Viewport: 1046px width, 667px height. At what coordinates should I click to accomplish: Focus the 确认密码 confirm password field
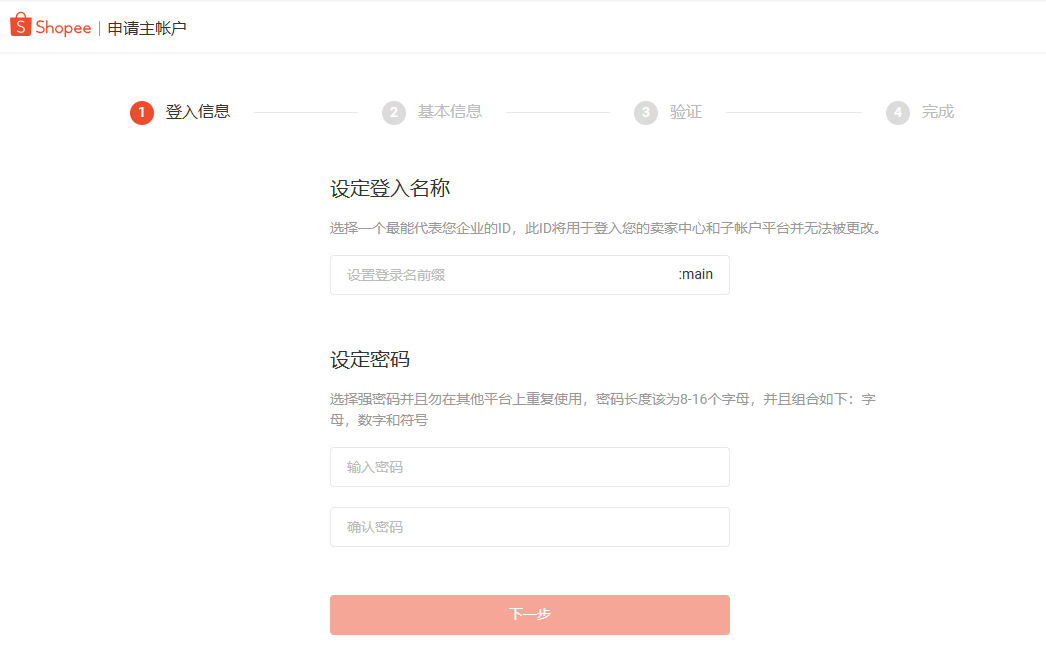click(529, 527)
